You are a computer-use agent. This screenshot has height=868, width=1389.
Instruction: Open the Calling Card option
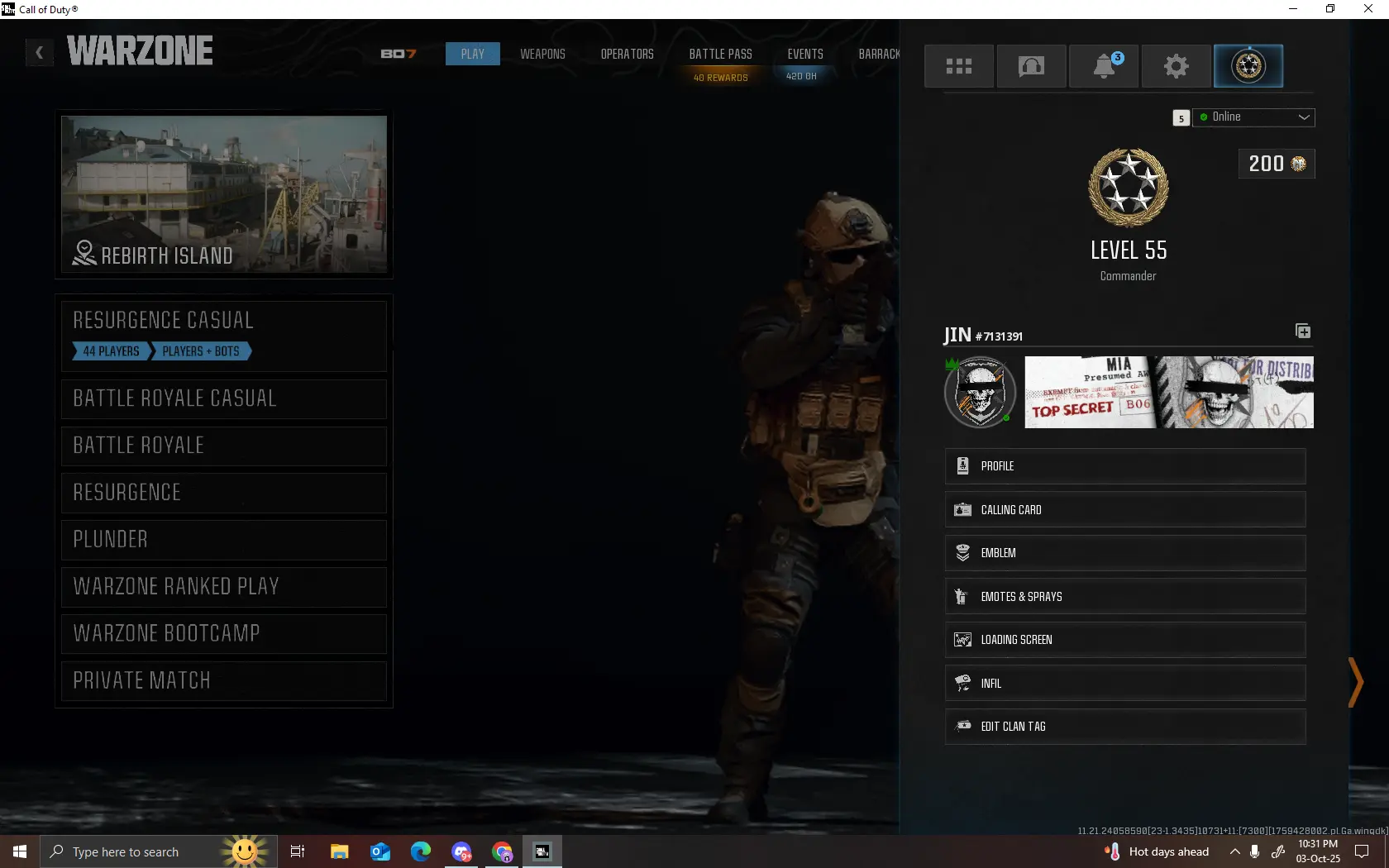[x=1124, y=510]
